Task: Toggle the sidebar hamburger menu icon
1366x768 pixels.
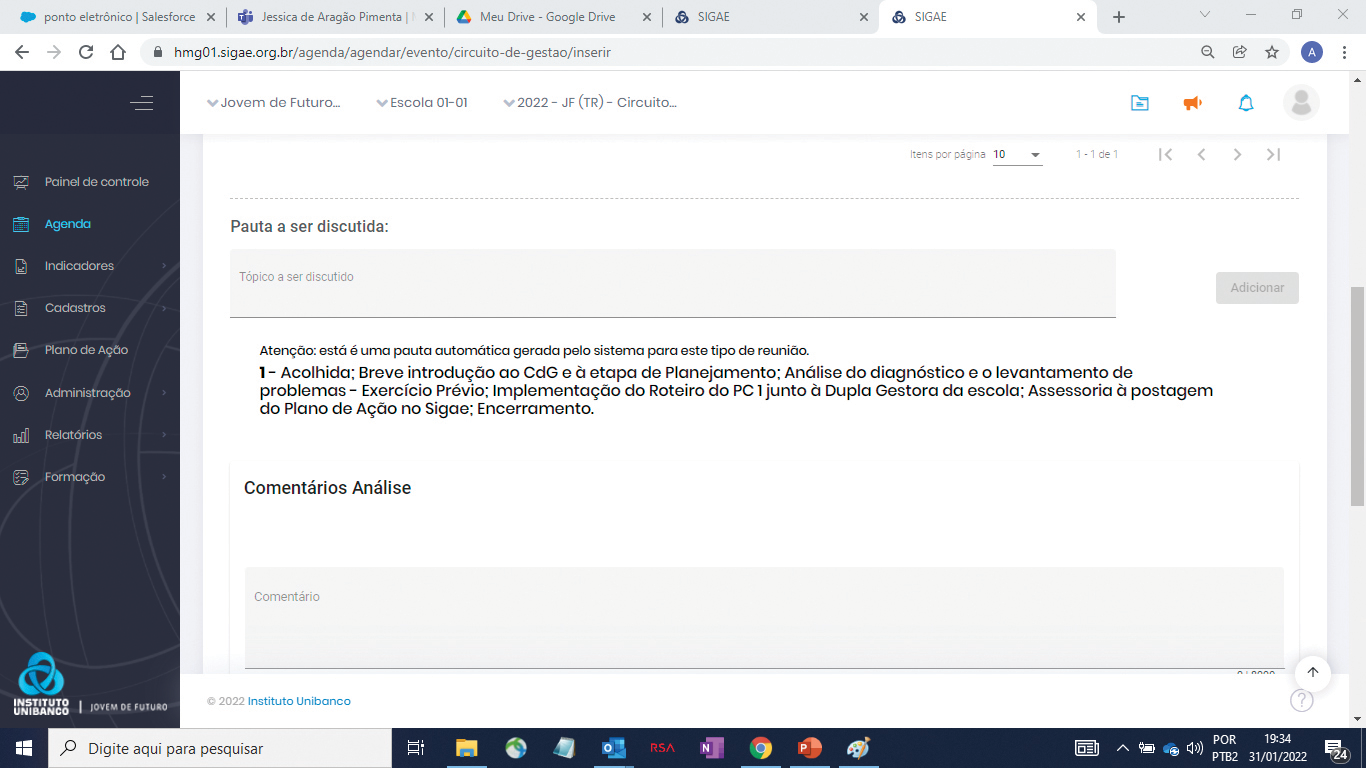Action: click(x=141, y=103)
